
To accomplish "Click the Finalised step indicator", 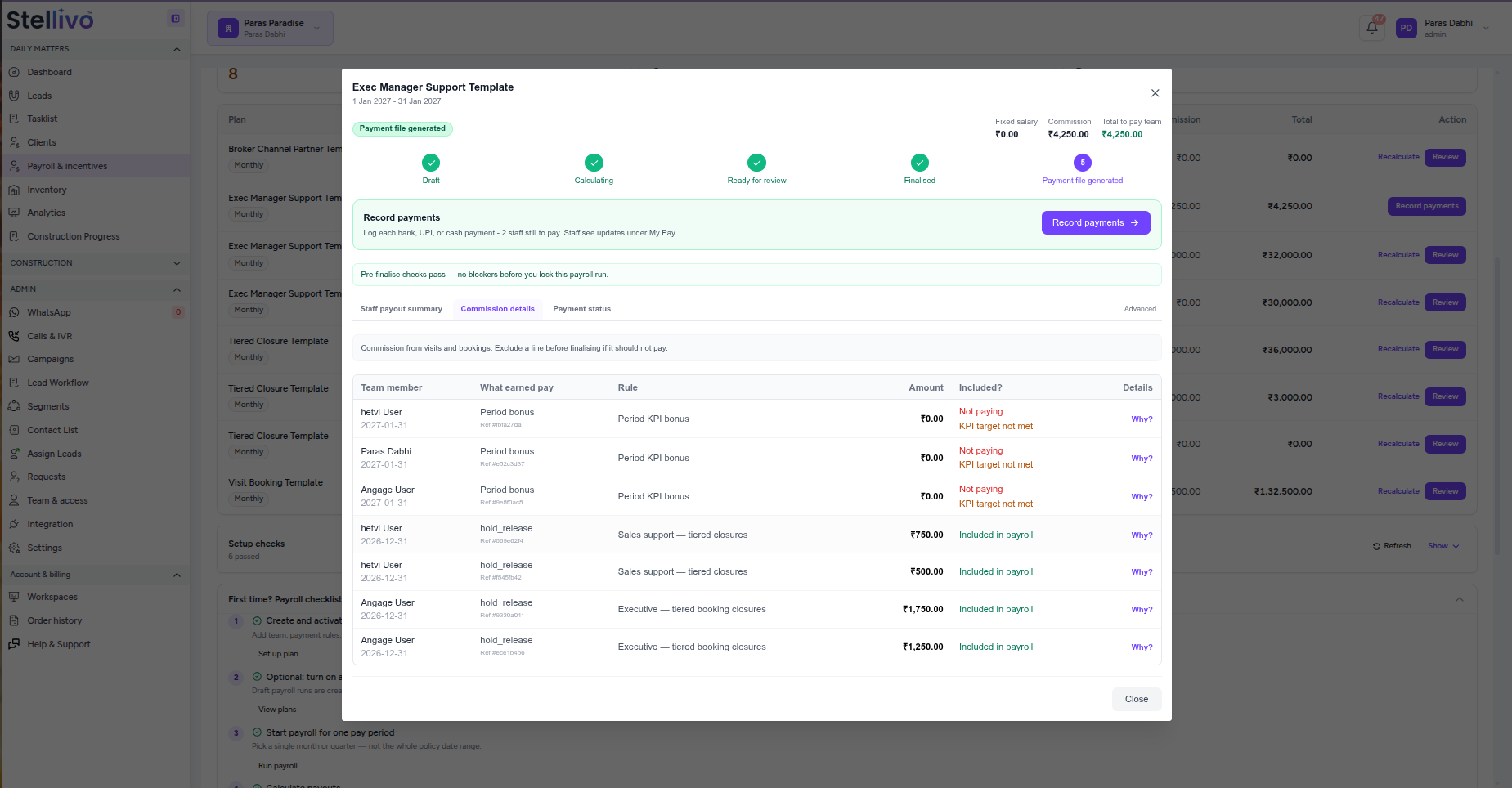I will (x=920, y=163).
